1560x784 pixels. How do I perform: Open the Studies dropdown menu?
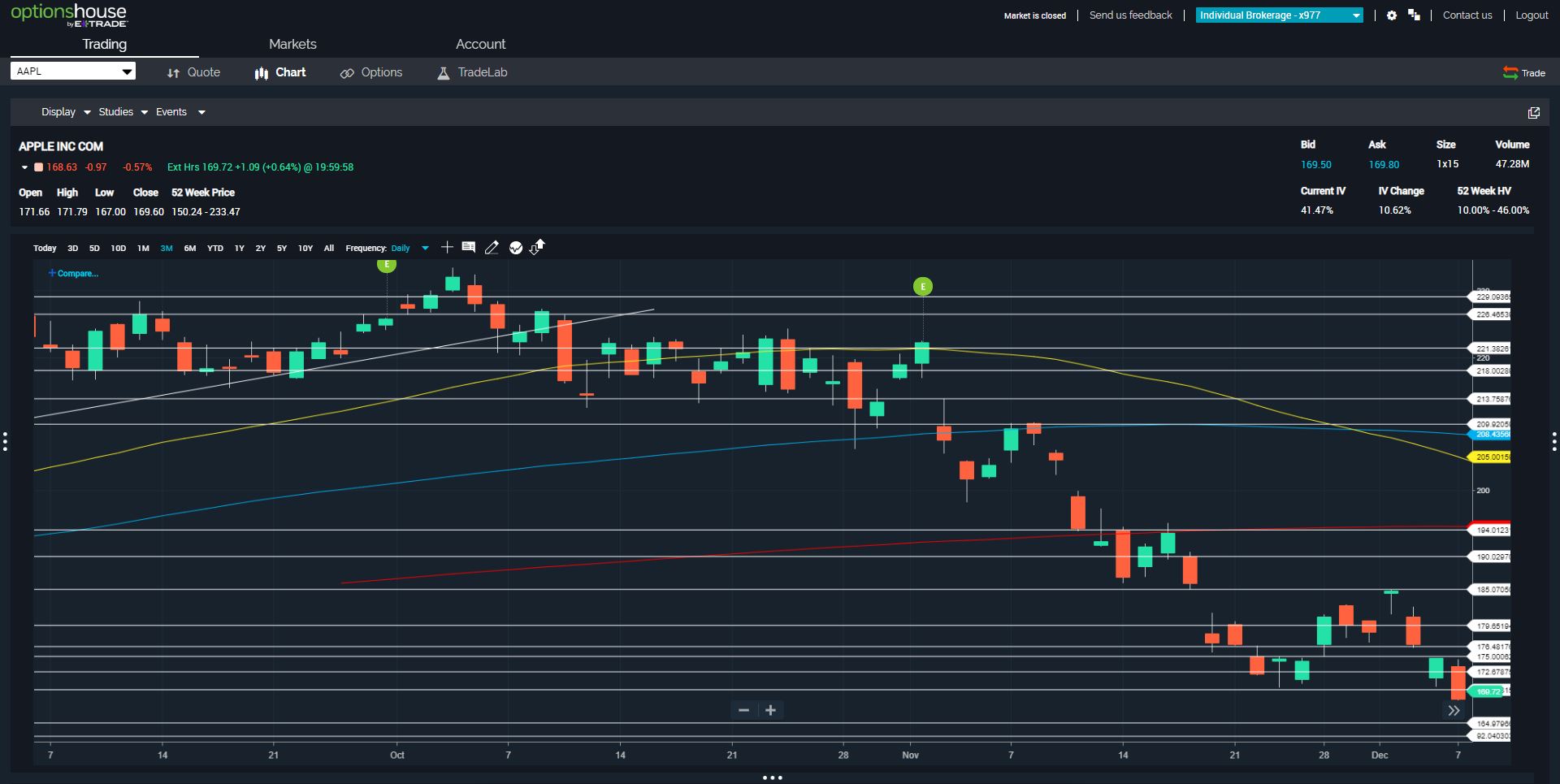pyautogui.click(x=123, y=112)
